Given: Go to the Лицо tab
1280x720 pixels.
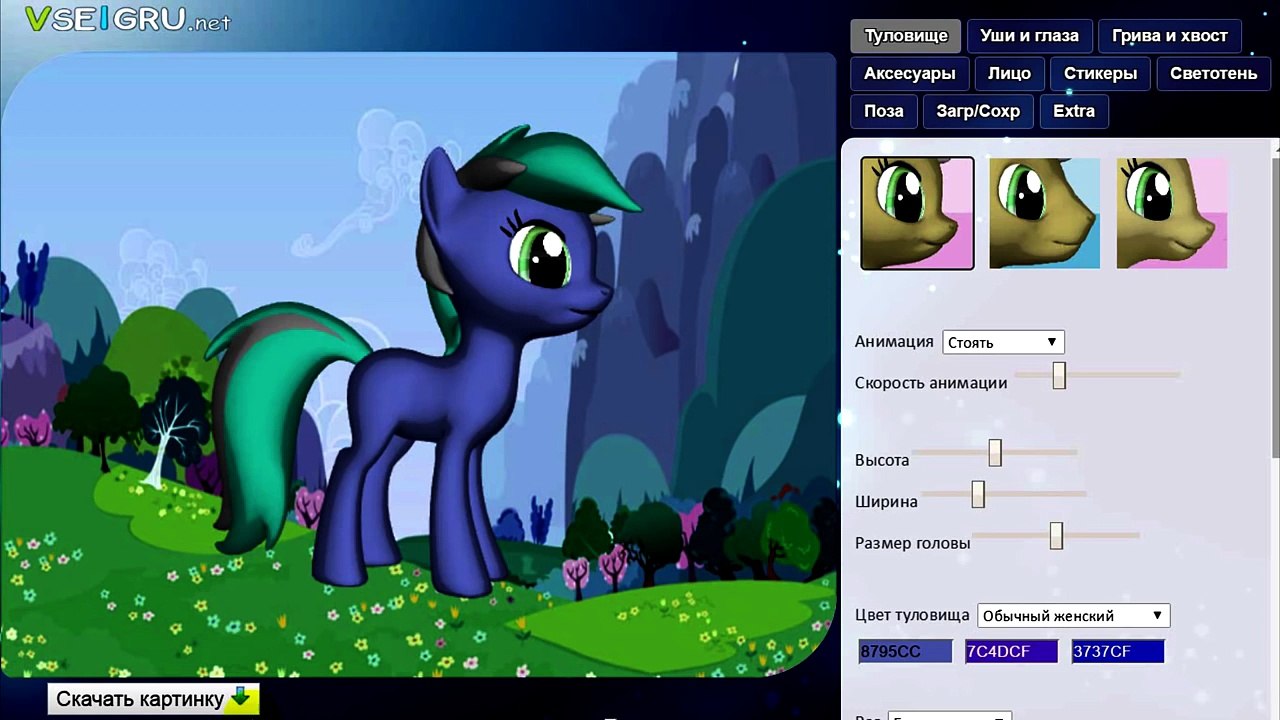Looking at the screenshot, I should (1009, 74).
